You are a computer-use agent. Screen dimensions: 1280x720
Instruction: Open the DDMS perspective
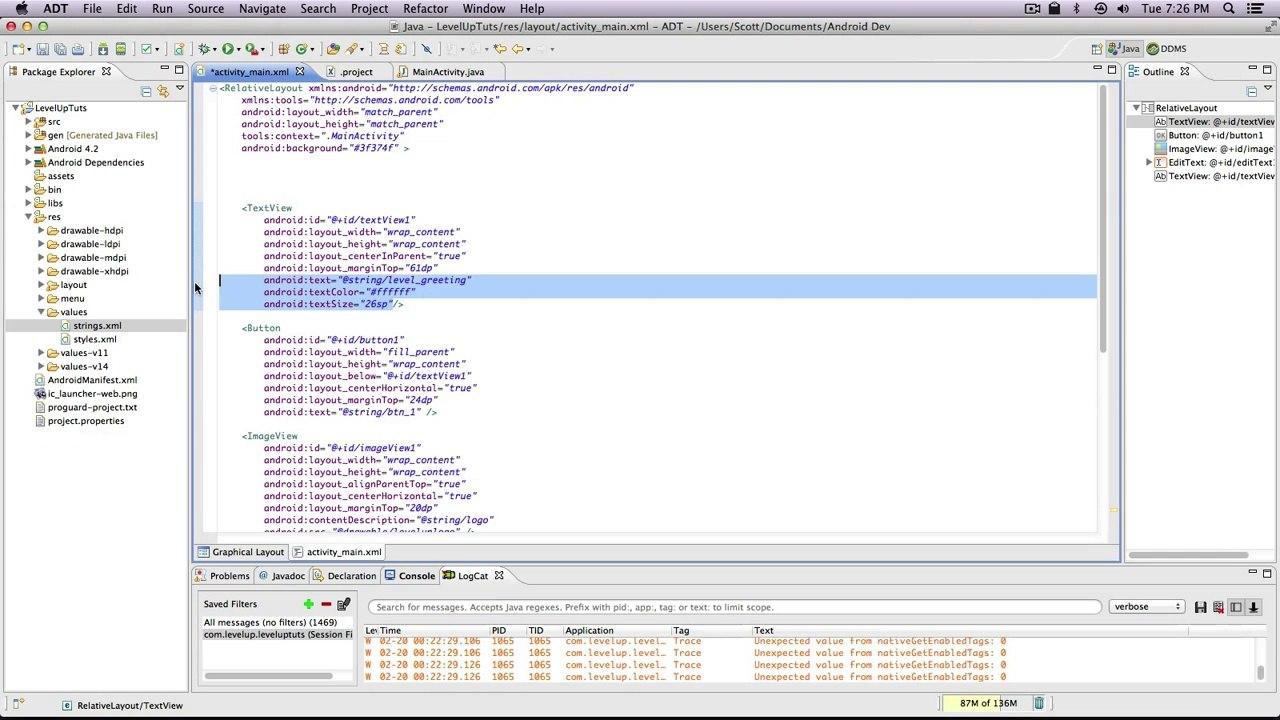pos(1166,48)
